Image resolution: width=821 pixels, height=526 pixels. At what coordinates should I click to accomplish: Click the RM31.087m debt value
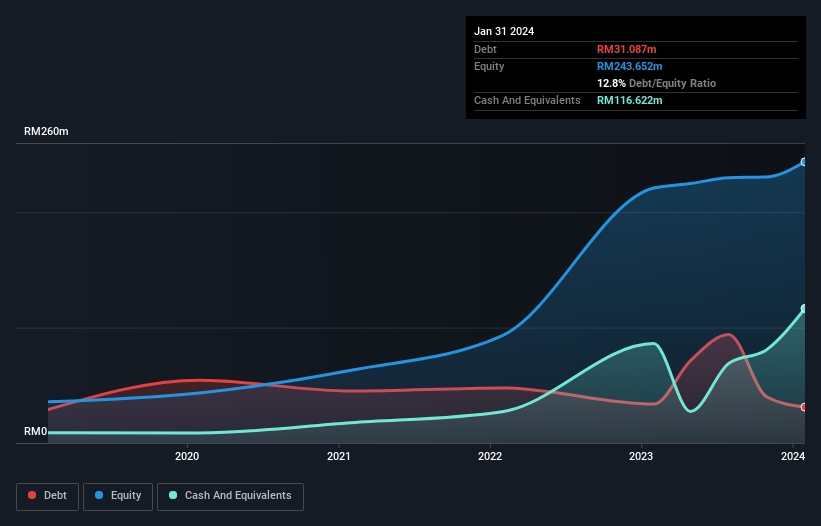[x=626, y=49]
